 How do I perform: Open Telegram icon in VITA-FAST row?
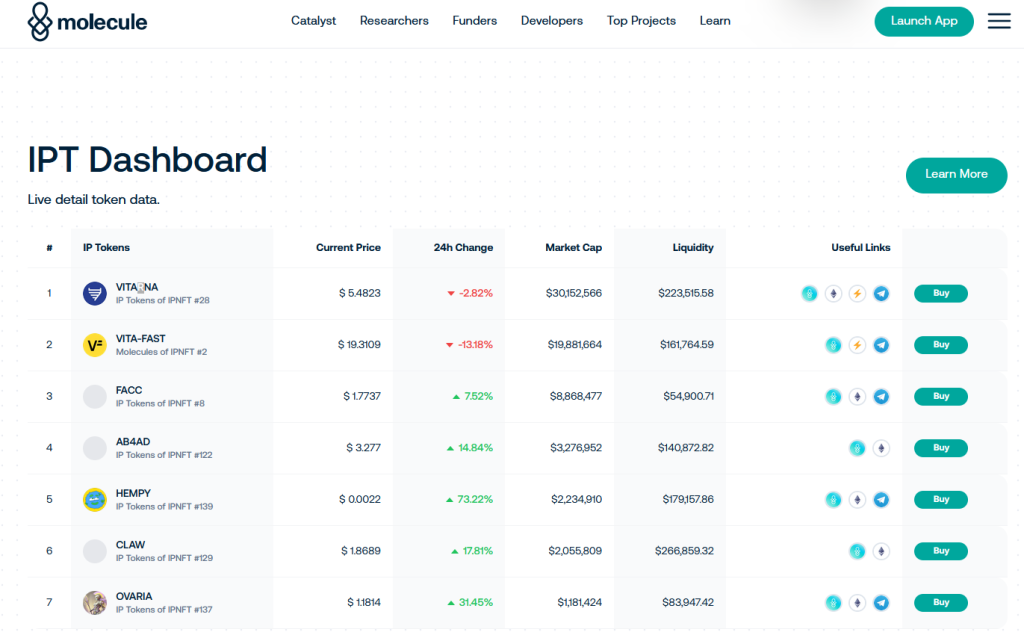881,345
